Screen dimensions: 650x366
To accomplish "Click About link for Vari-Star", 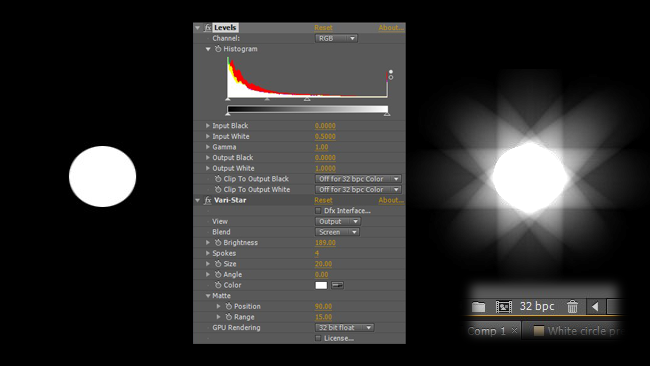I will (x=391, y=200).
